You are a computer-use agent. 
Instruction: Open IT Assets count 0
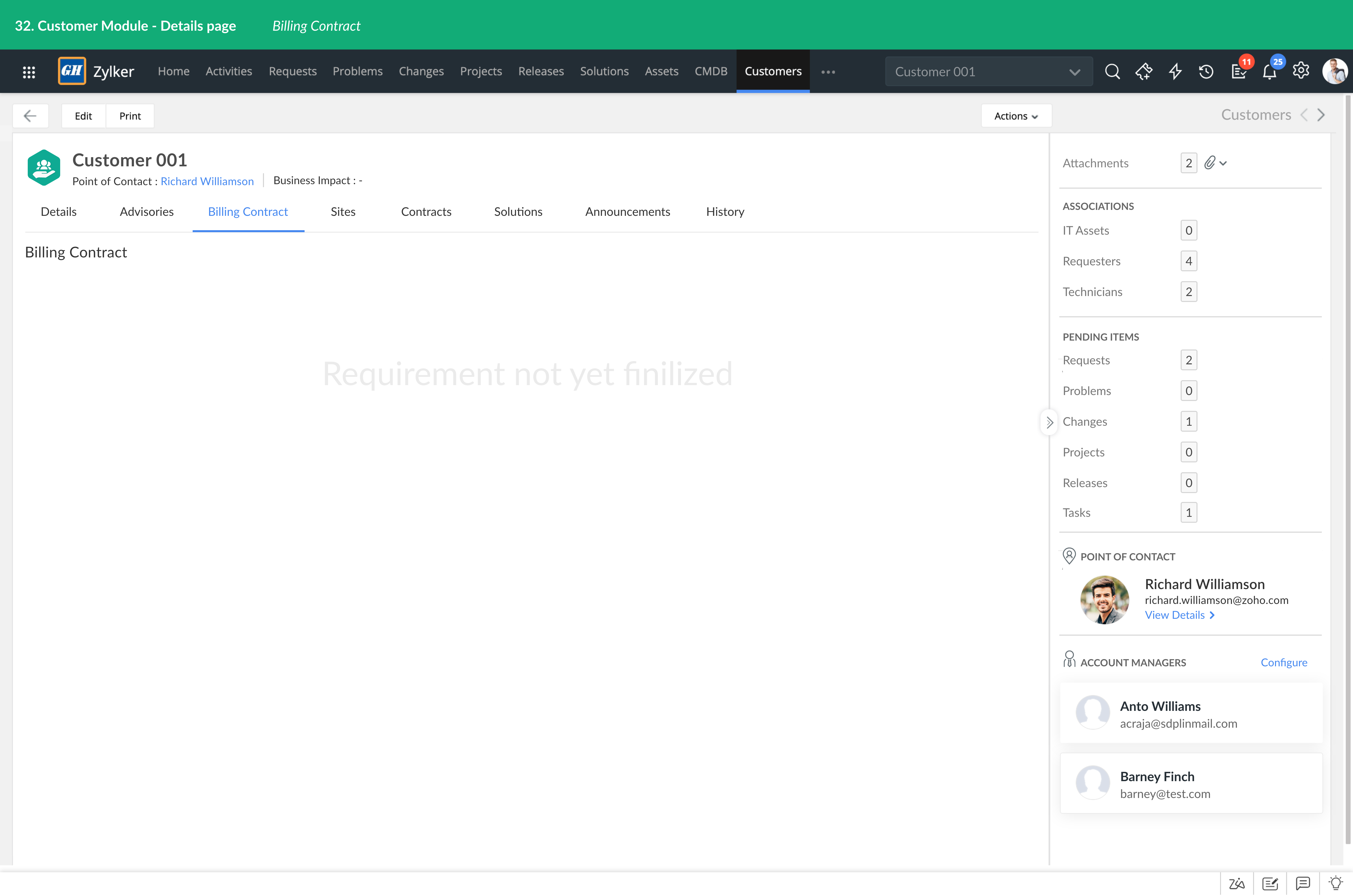click(1188, 231)
